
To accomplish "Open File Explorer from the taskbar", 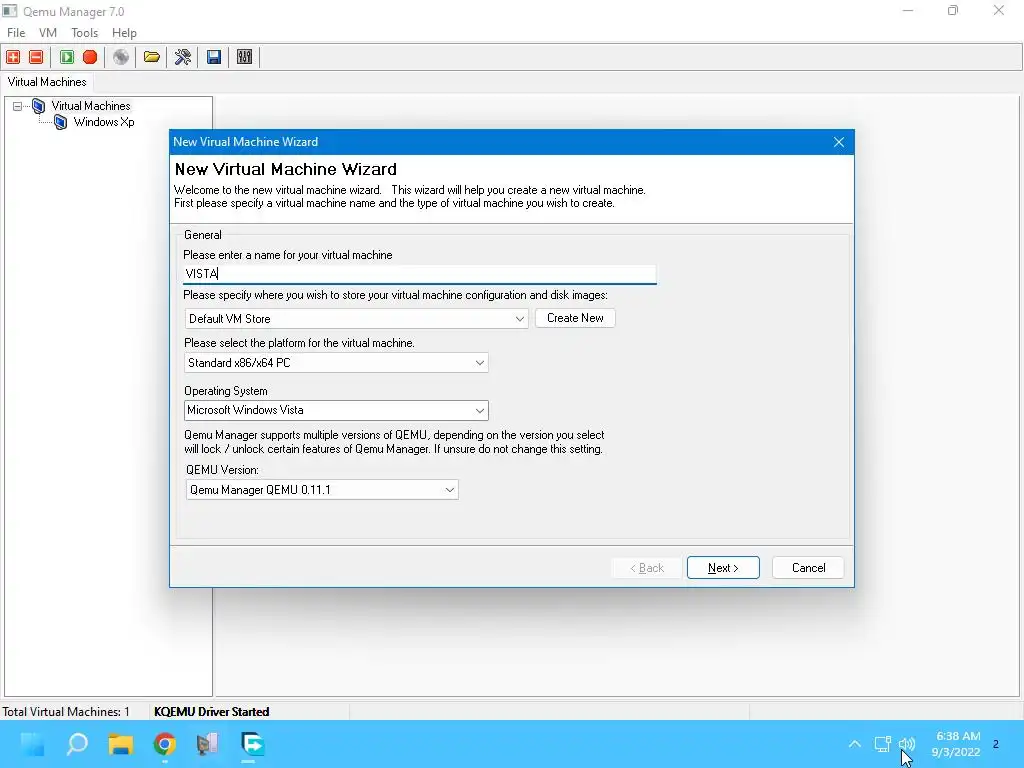I will pos(121,744).
